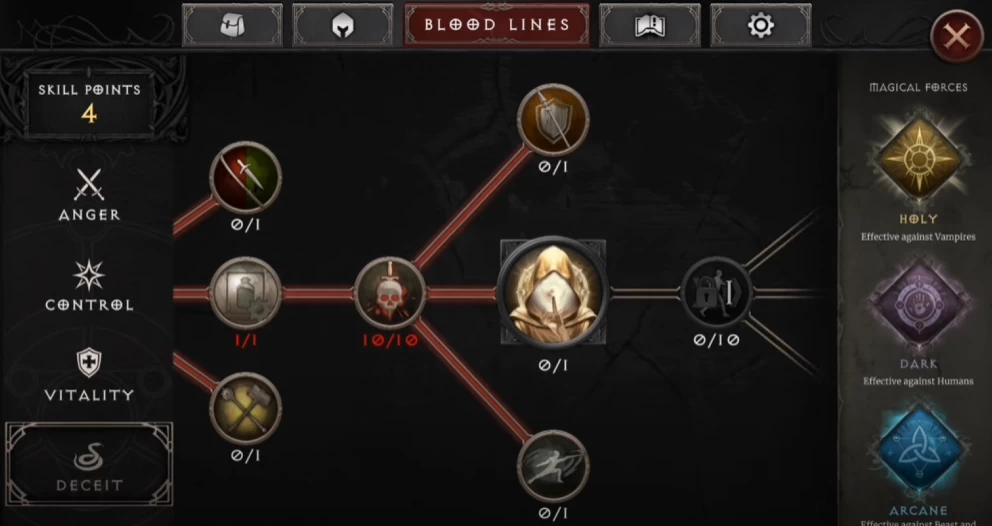Image resolution: width=992 pixels, height=526 pixels.
Task: Select the Deceit bloodline category
Action: pyautogui.click(x=89, y=464)
